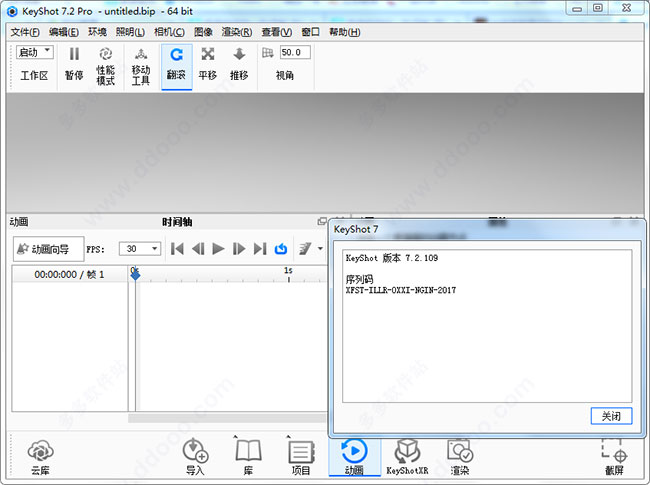Step back one frame
The height and width of the screenshot is (485, 650).
pos(198,249)
